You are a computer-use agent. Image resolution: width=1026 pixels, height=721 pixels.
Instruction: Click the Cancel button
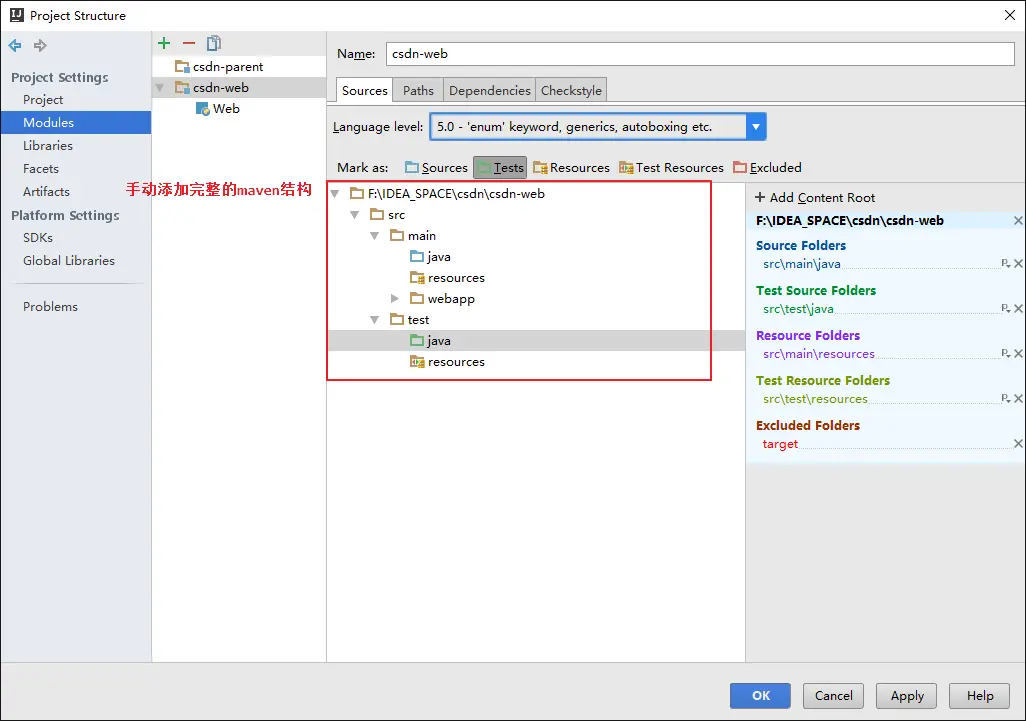pyautogui.click(x=834, y=695)
